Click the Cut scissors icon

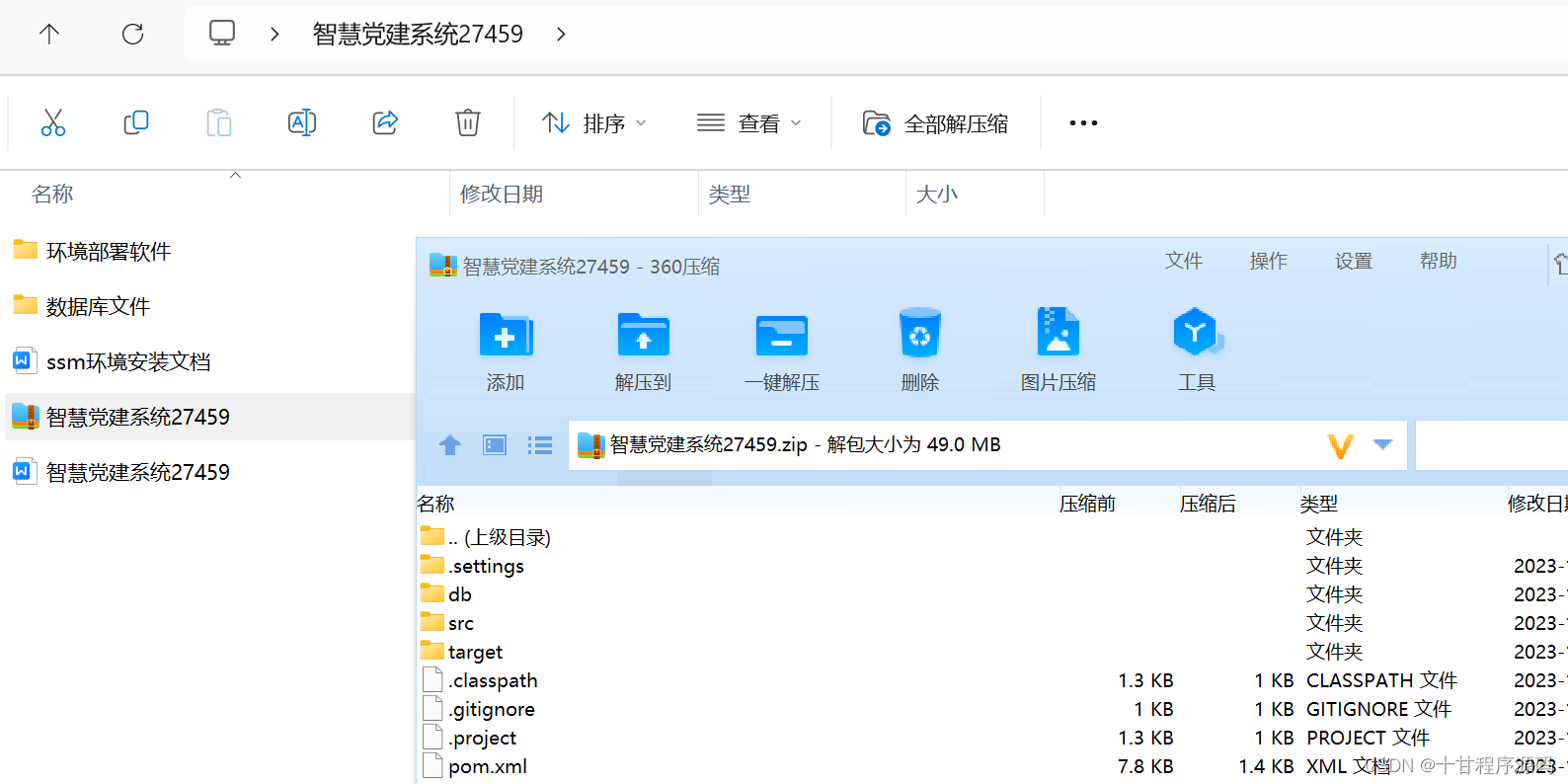coord(53,122)
